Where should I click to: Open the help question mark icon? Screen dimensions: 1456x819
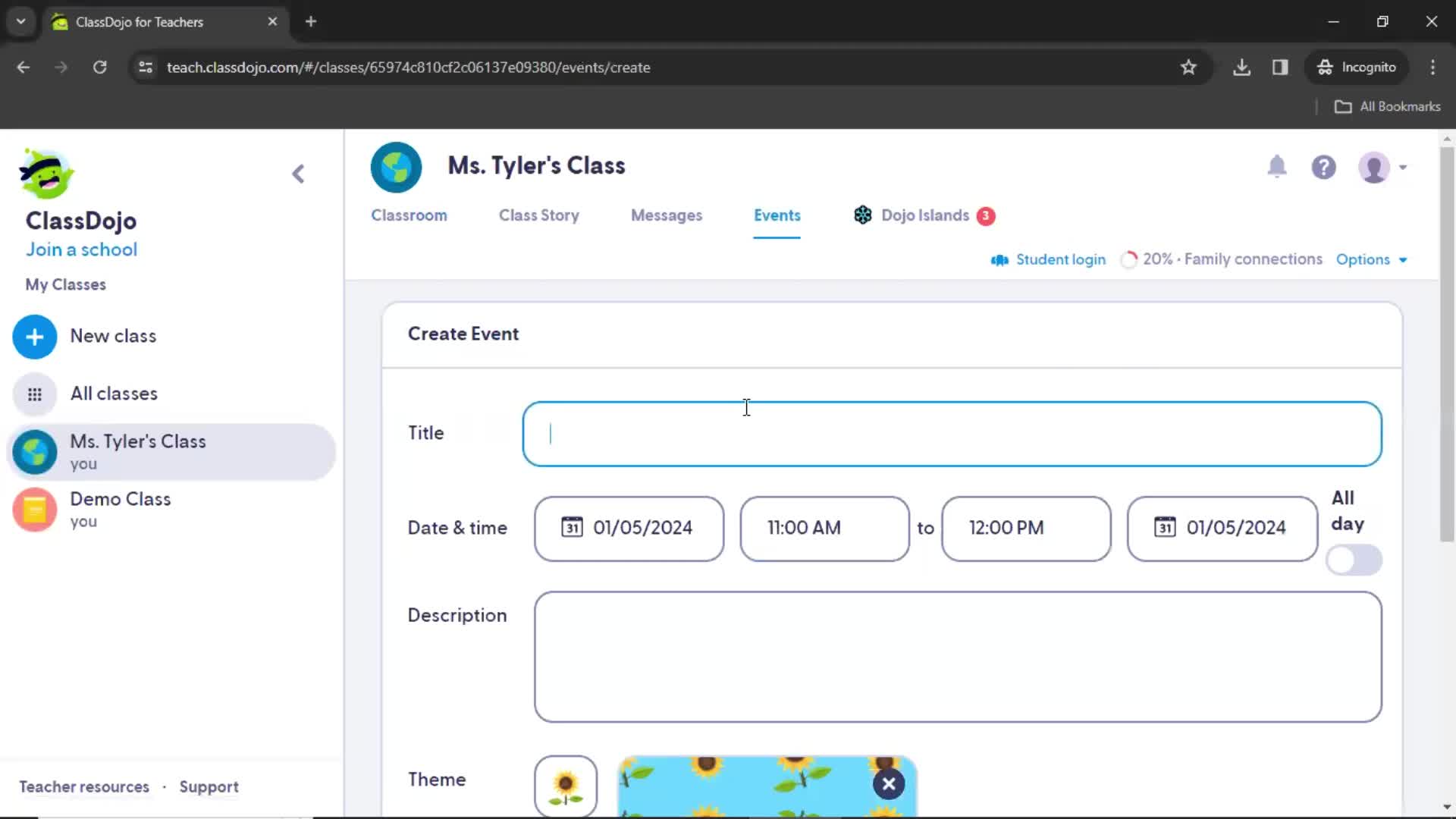(x=1324, y=167)
